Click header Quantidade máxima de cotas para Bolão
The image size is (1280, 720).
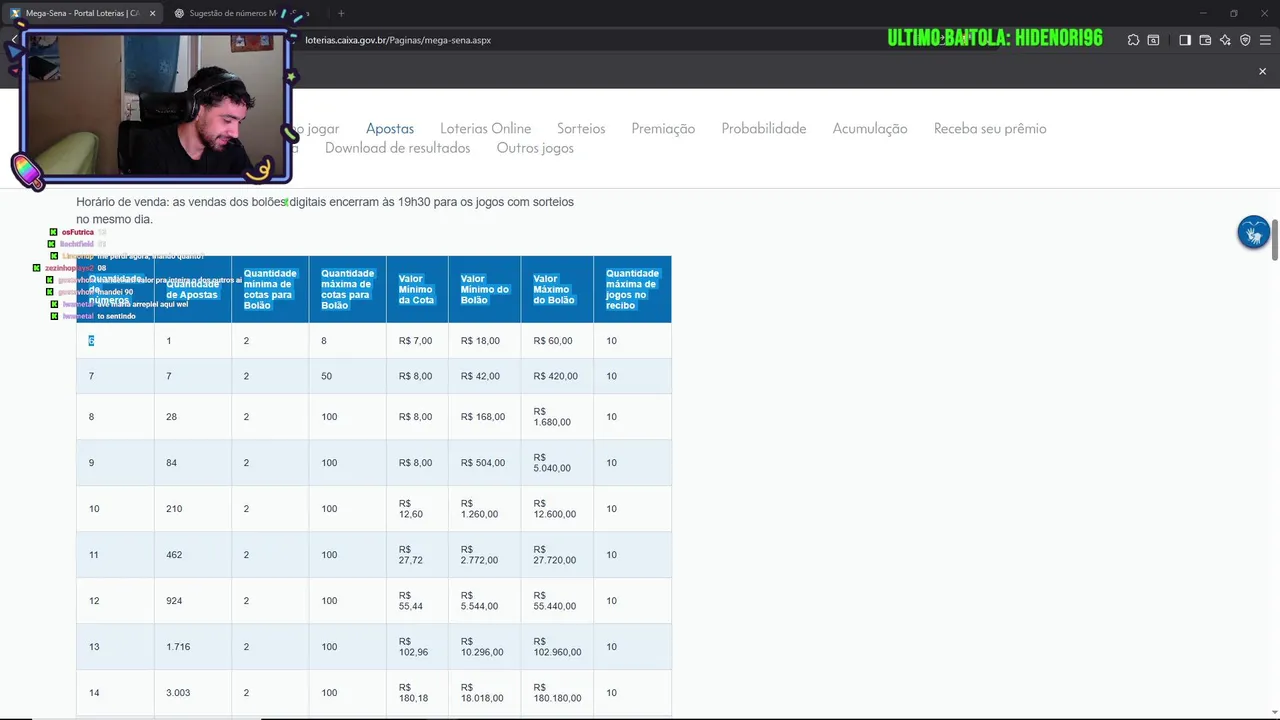click(x=347, y=289)
